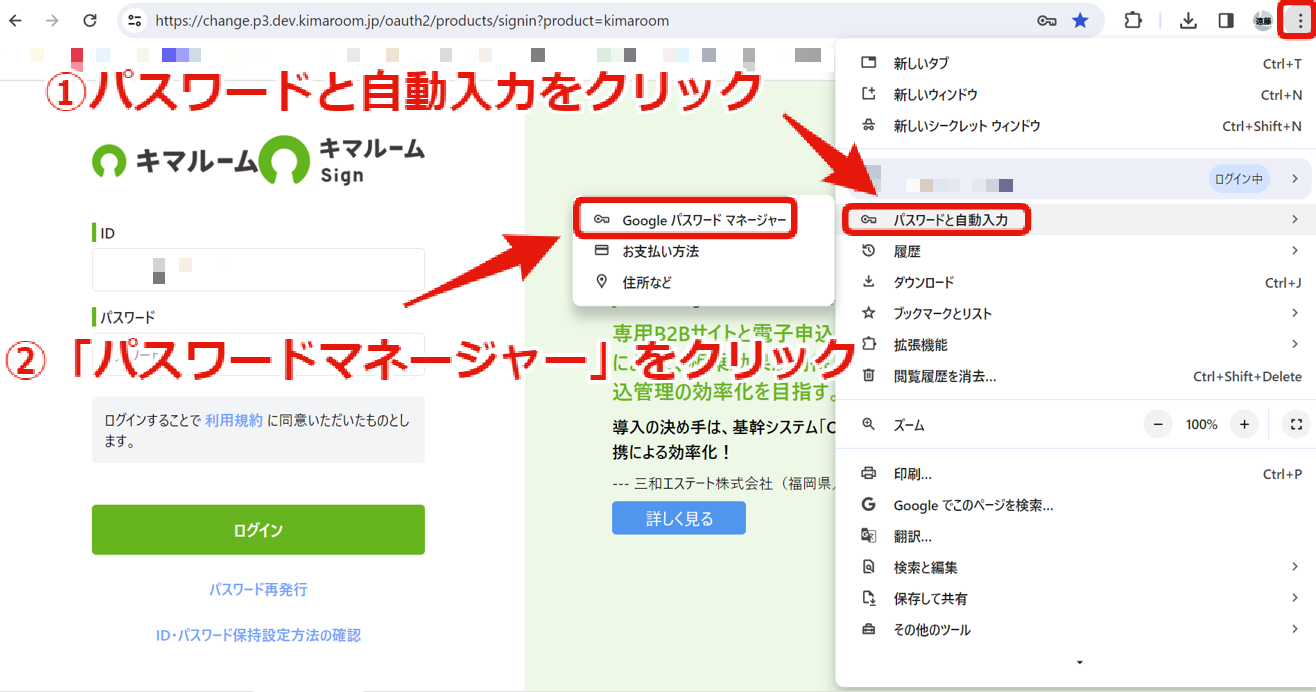Image resolution: width=1316 pixels, height=692 pixels.
Task: Open the downloads toolbar icon
Action: tap(1188, 21)
